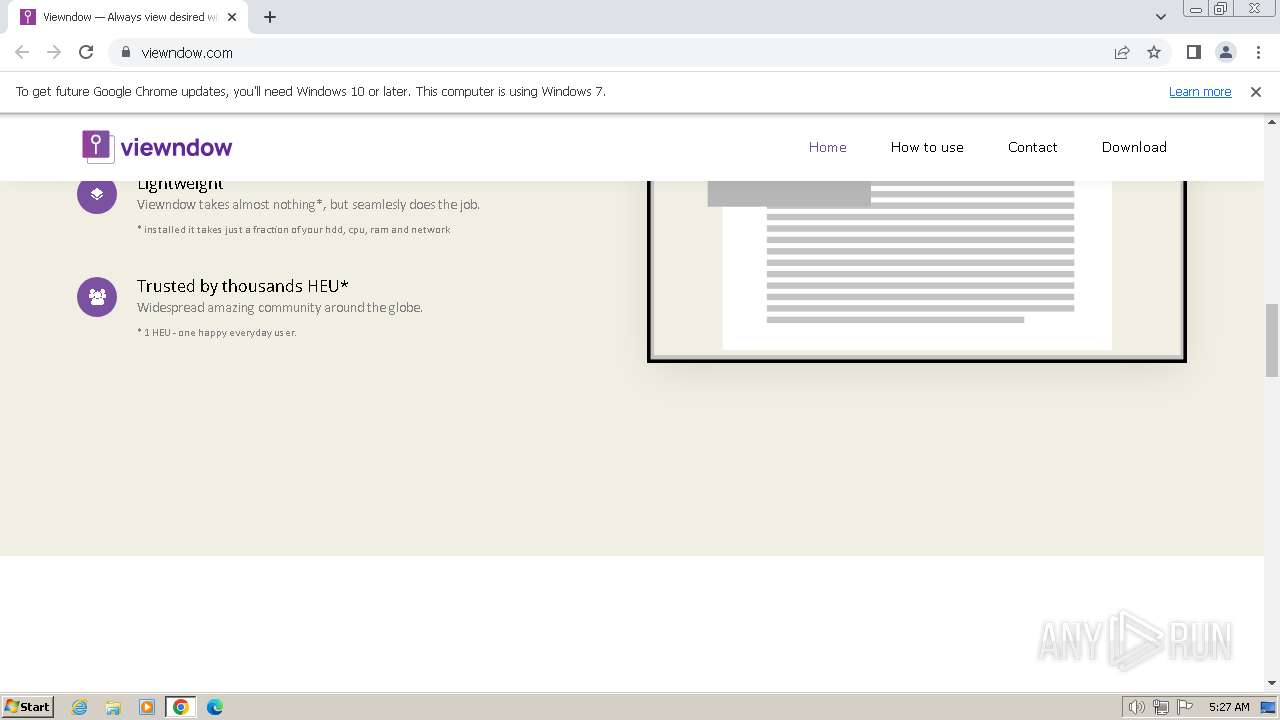Bookmark this page with star icon
This screenshot has width=1280, height=720.
pos(1154,52)
